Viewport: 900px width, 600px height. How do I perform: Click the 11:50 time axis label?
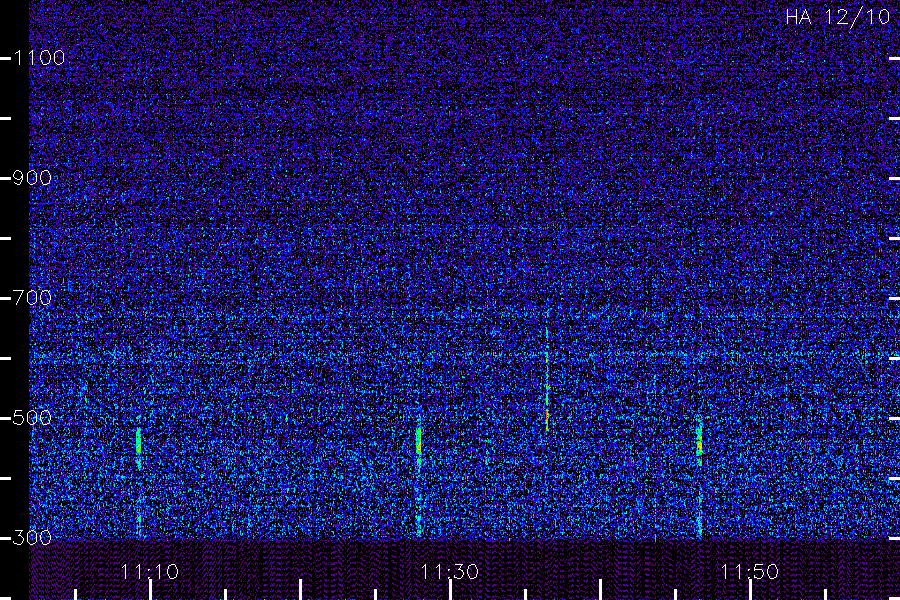coord(750,572)
